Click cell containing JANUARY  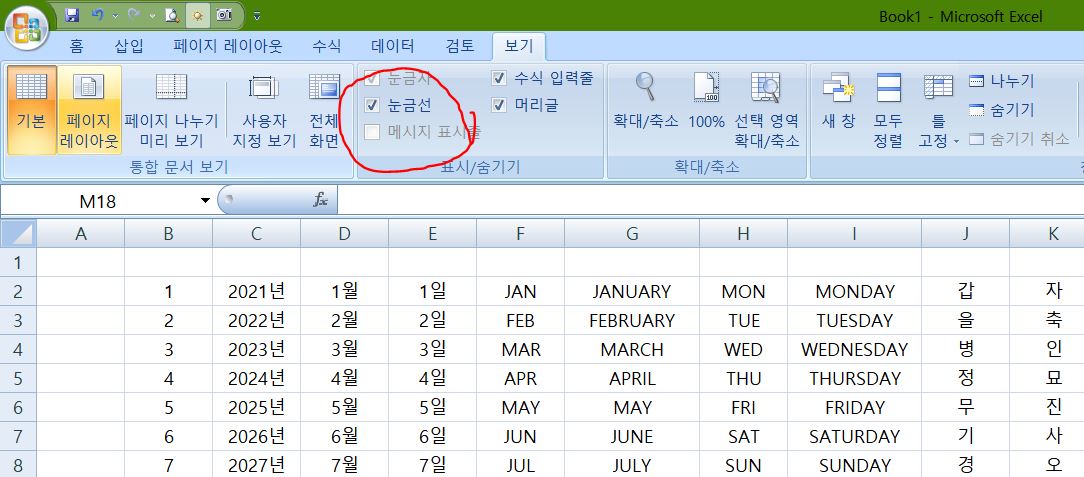pyautogui.click(x=632, y=292)
